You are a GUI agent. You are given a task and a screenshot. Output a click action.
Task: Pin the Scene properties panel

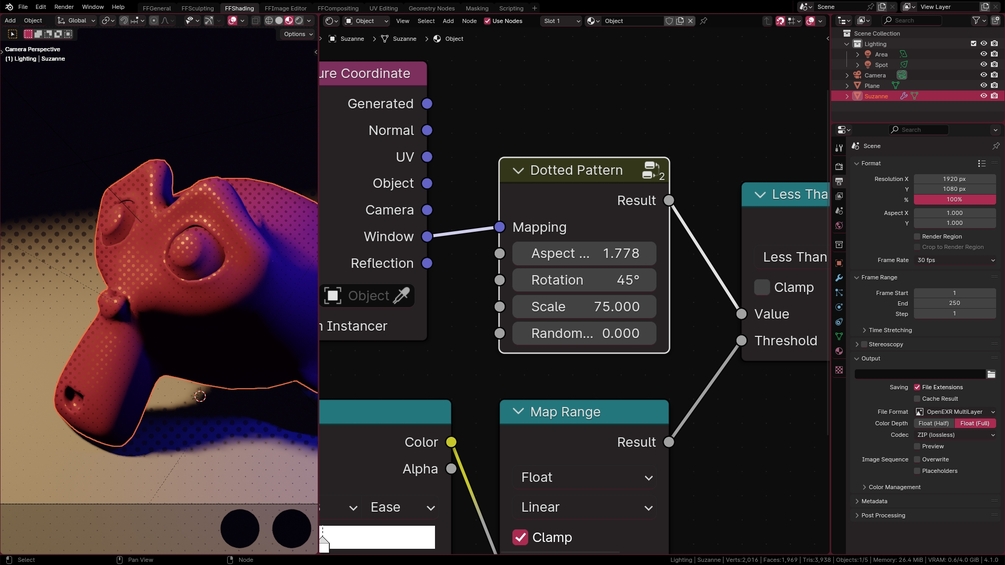pos(995,146)
